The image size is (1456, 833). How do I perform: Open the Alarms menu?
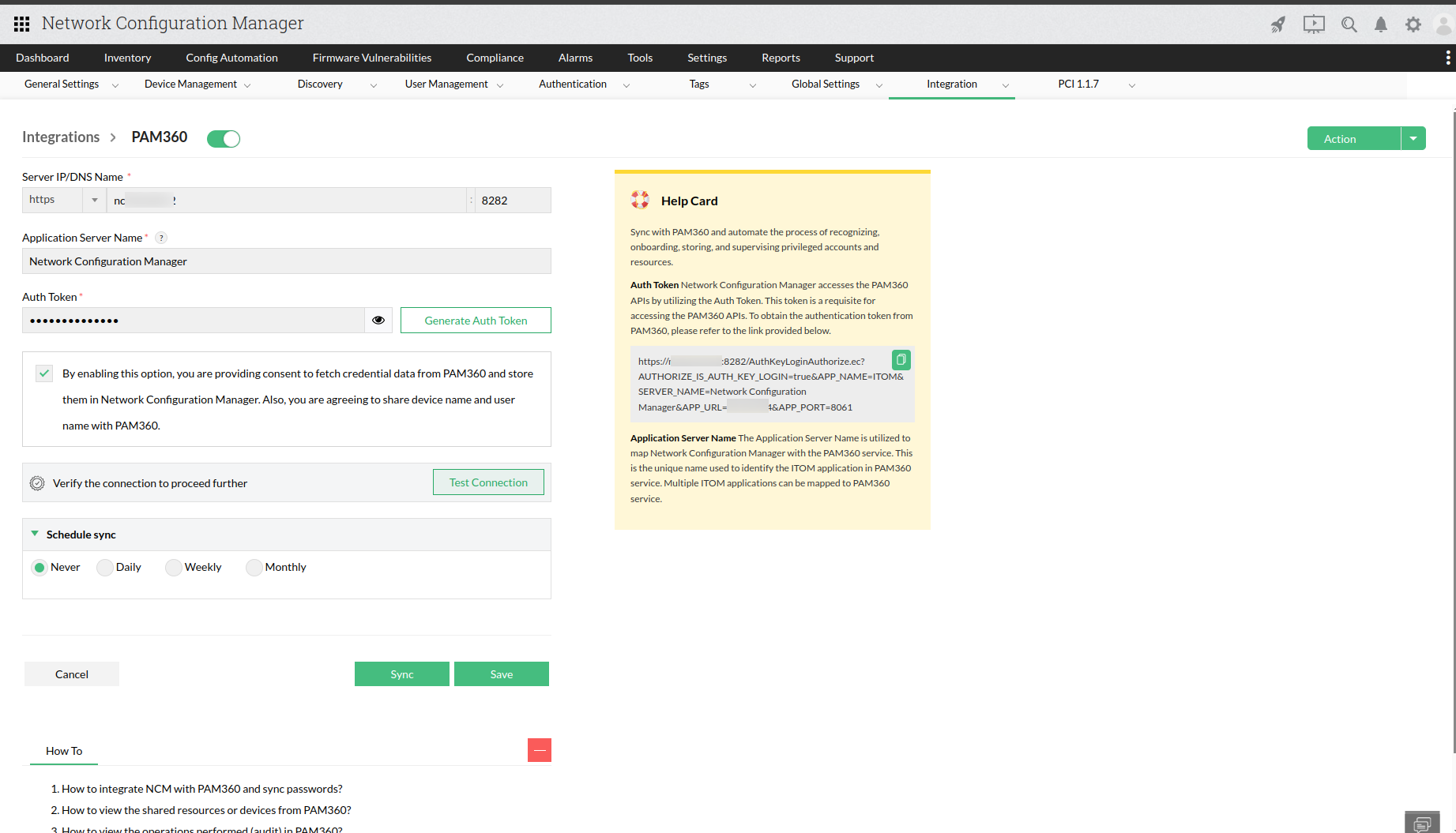pos(576,58)
